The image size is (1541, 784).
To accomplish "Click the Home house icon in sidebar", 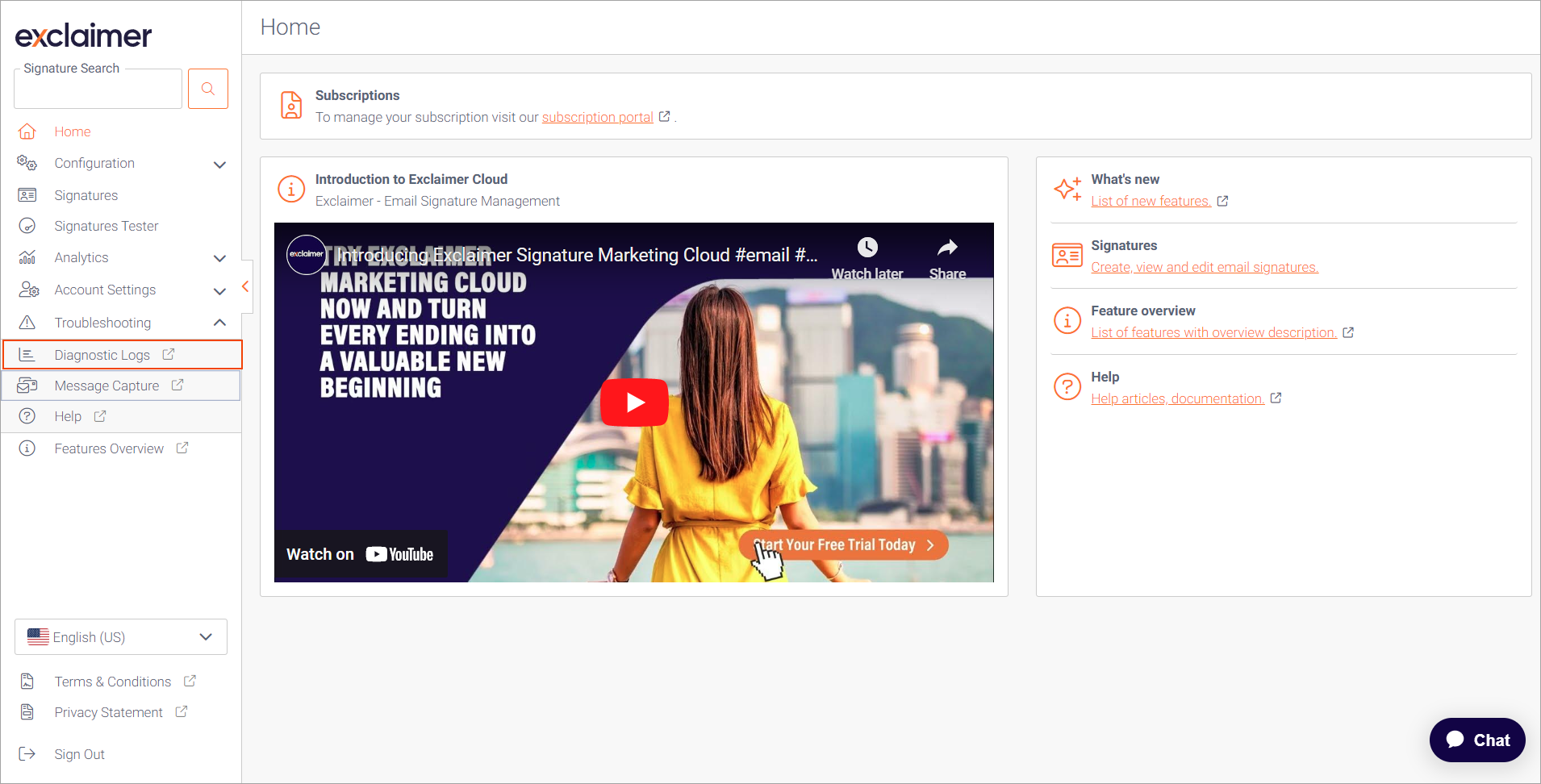I will point(27,131).
